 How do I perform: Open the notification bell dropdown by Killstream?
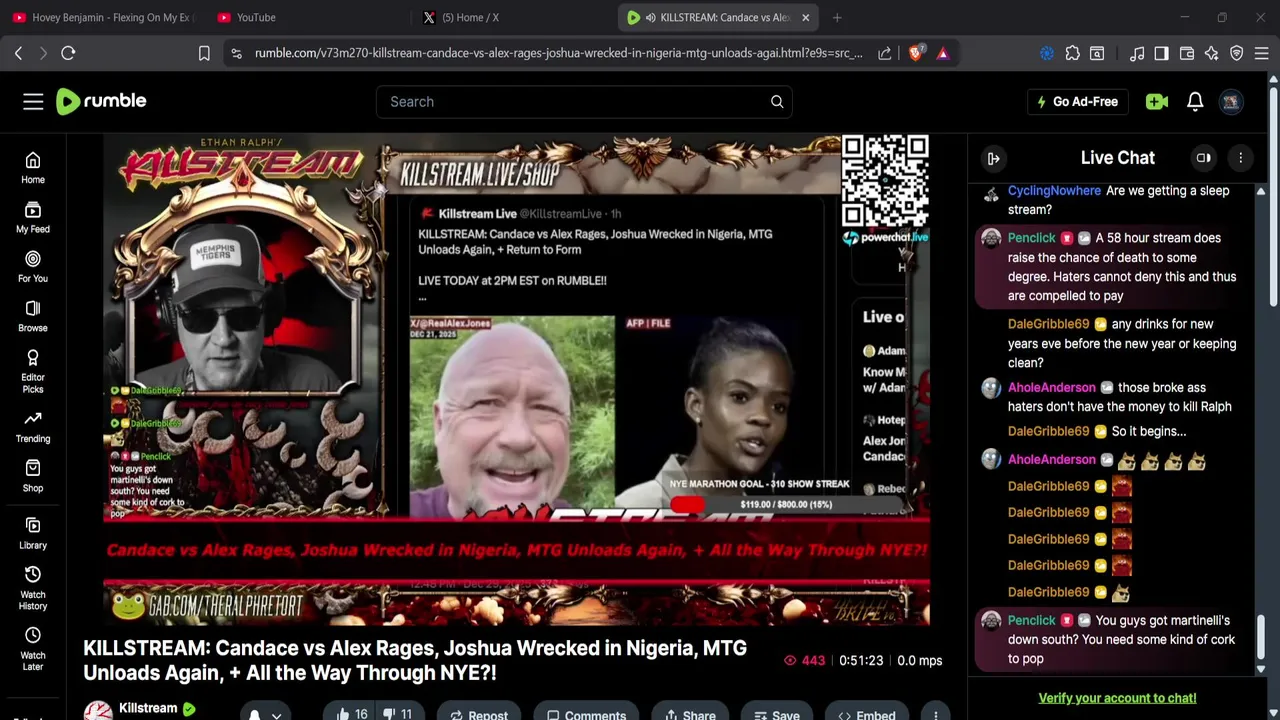click(x=264, y=714)
